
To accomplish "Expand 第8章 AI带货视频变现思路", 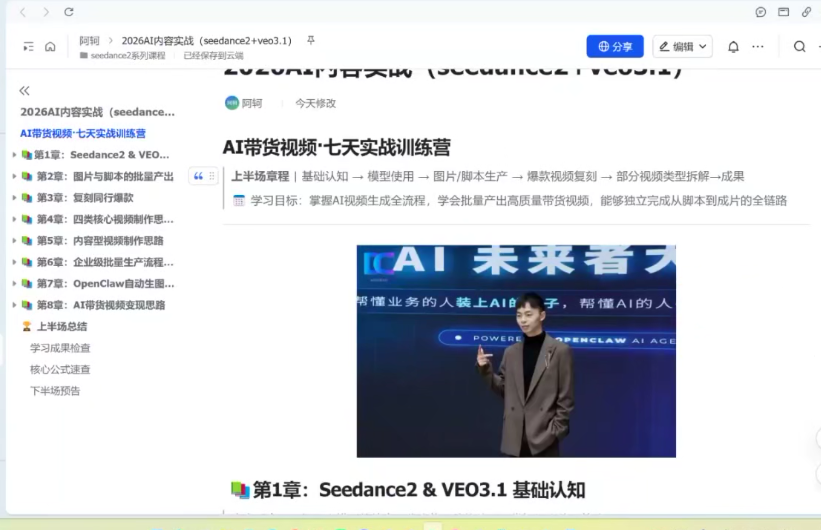I will coord(14,305).
